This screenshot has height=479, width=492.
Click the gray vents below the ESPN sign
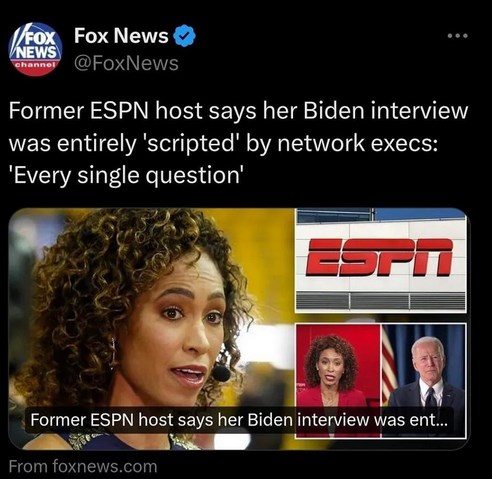381,302
